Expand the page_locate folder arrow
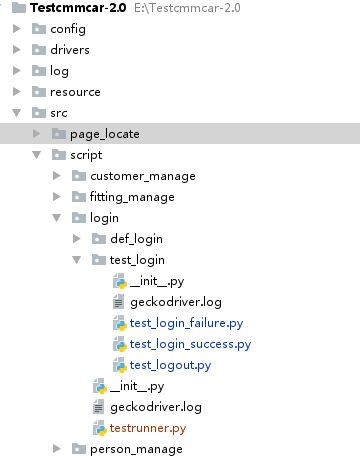This screenshot has width=360, height=459. pyautogui.click(x=36, y=134)
